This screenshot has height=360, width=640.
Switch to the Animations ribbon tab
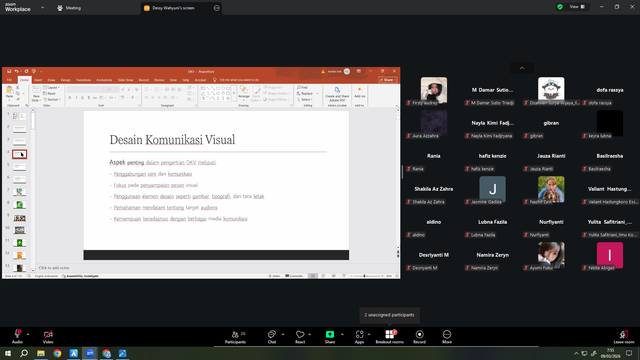tap(104, 80)
